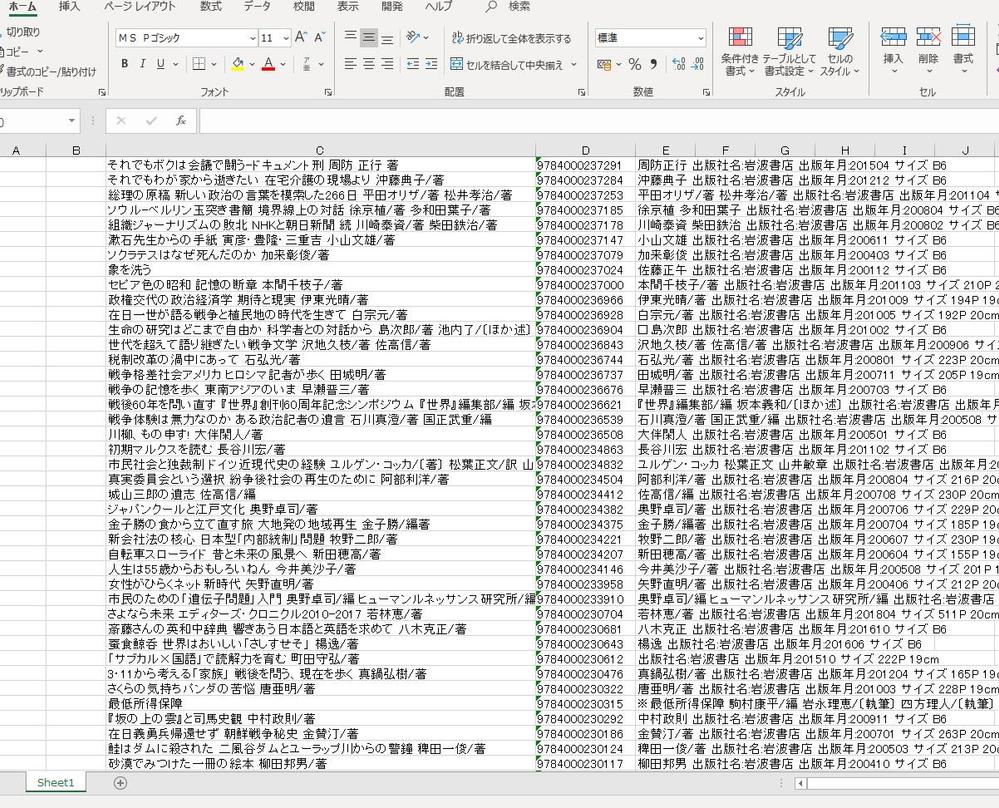Open font color dropdown arrow
This screenshot has width=999, height=808.
click(283, 64)
